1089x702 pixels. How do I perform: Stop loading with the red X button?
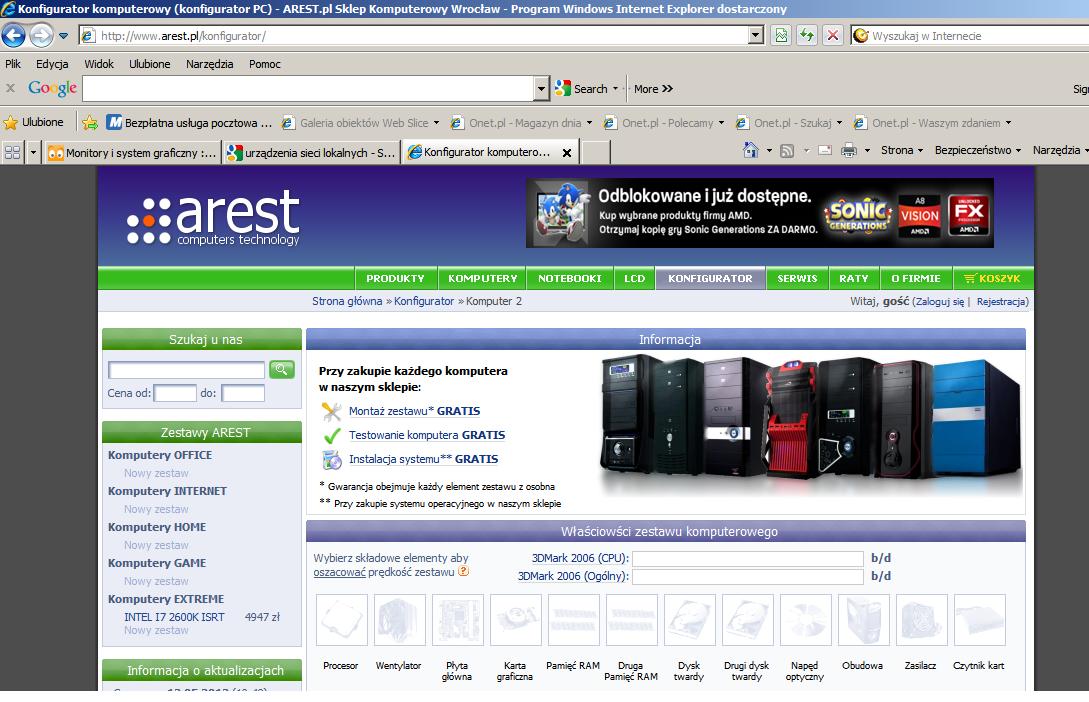click(832, 36)
